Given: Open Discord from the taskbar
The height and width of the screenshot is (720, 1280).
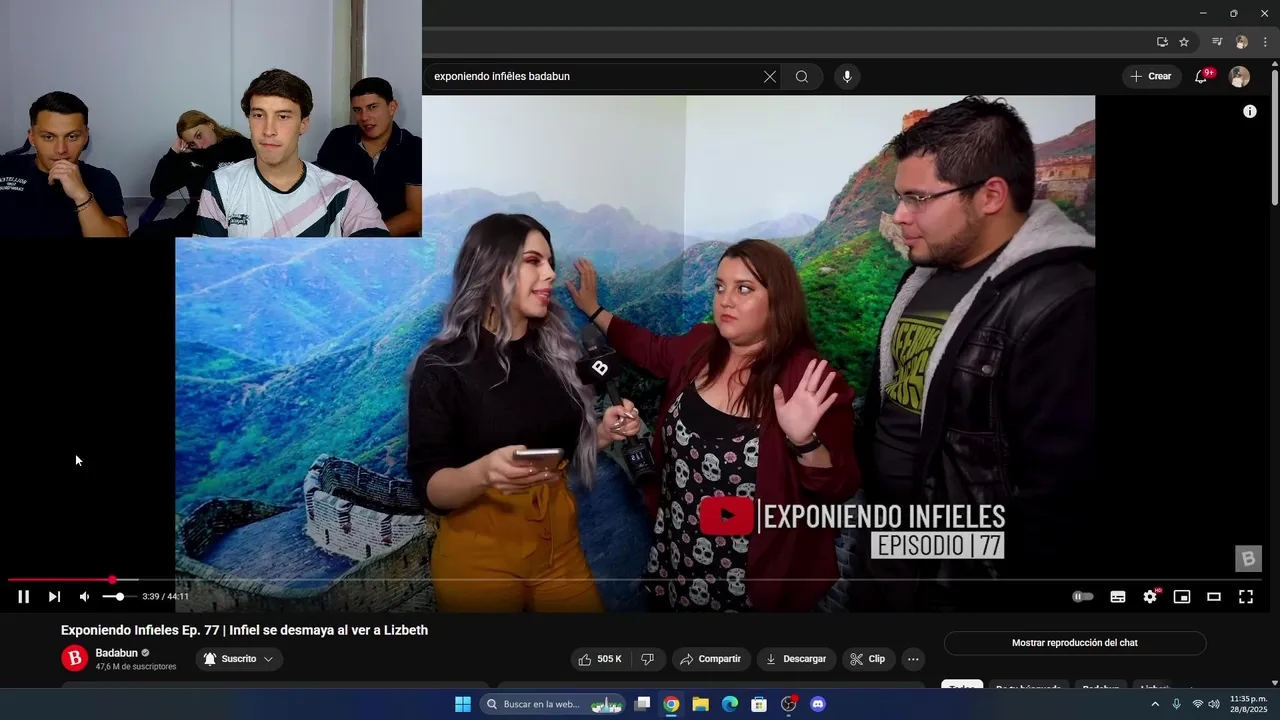Looking at the screenshot, I should pyautogui.click(x=818, y=704).
